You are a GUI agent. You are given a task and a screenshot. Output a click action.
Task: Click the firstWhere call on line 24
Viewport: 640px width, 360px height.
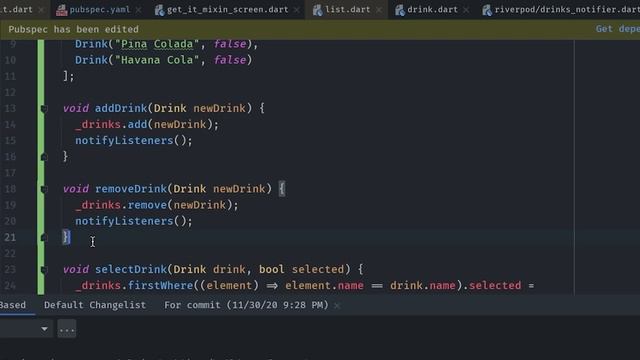tap(160, 285)
